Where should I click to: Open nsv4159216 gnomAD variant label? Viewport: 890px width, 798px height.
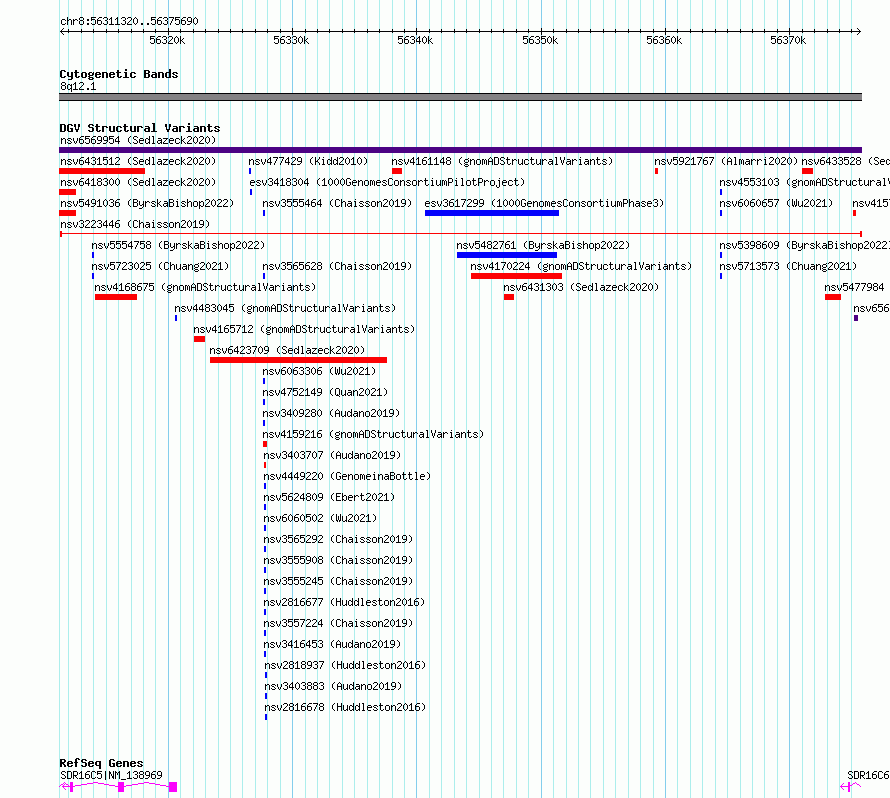(x=373, y=434)
